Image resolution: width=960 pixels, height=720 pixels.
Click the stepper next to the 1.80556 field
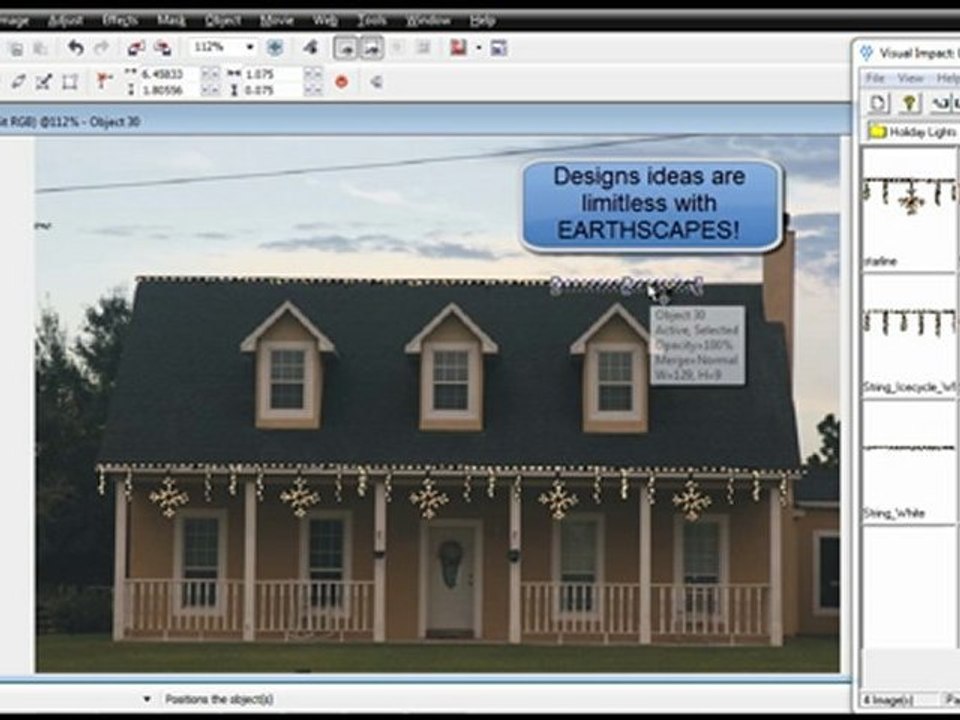(210, 90)
